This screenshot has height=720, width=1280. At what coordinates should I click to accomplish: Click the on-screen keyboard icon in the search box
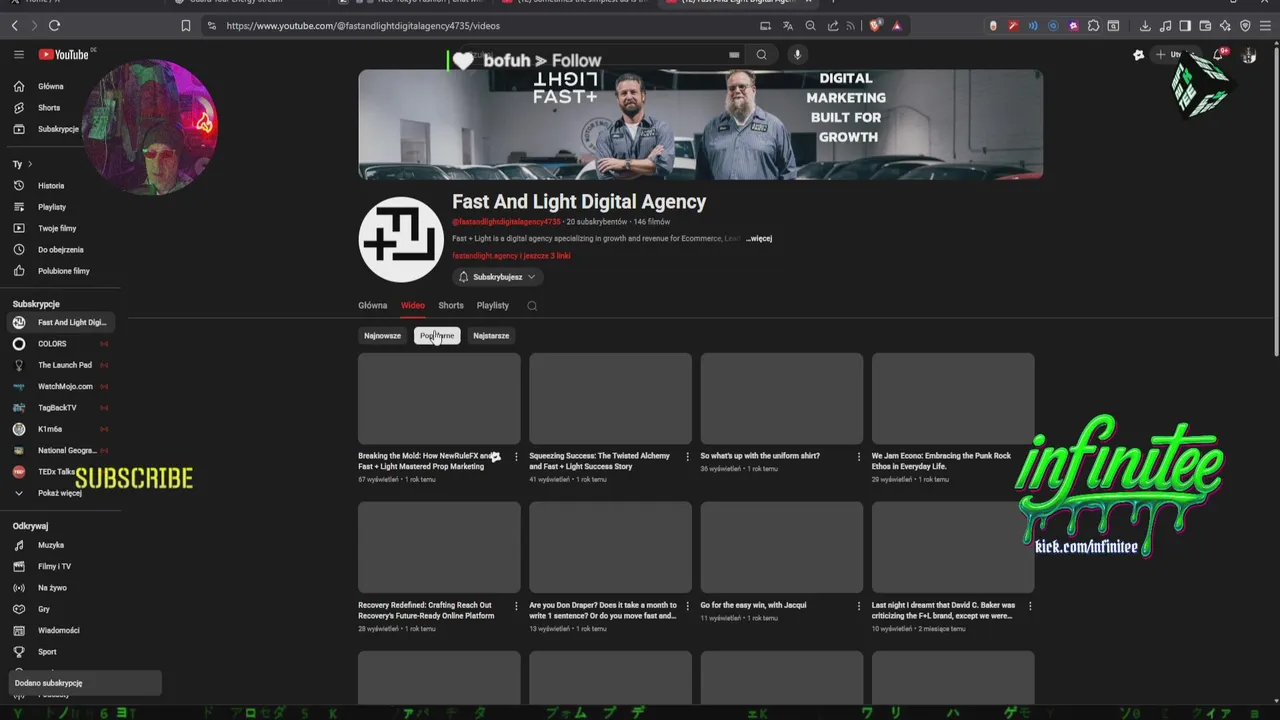pyautogui.click(x=734, y=55)
